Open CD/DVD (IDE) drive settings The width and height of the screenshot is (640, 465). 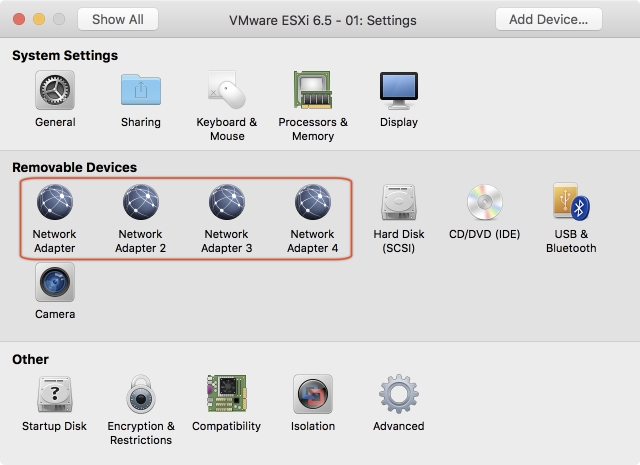[485, 204]
